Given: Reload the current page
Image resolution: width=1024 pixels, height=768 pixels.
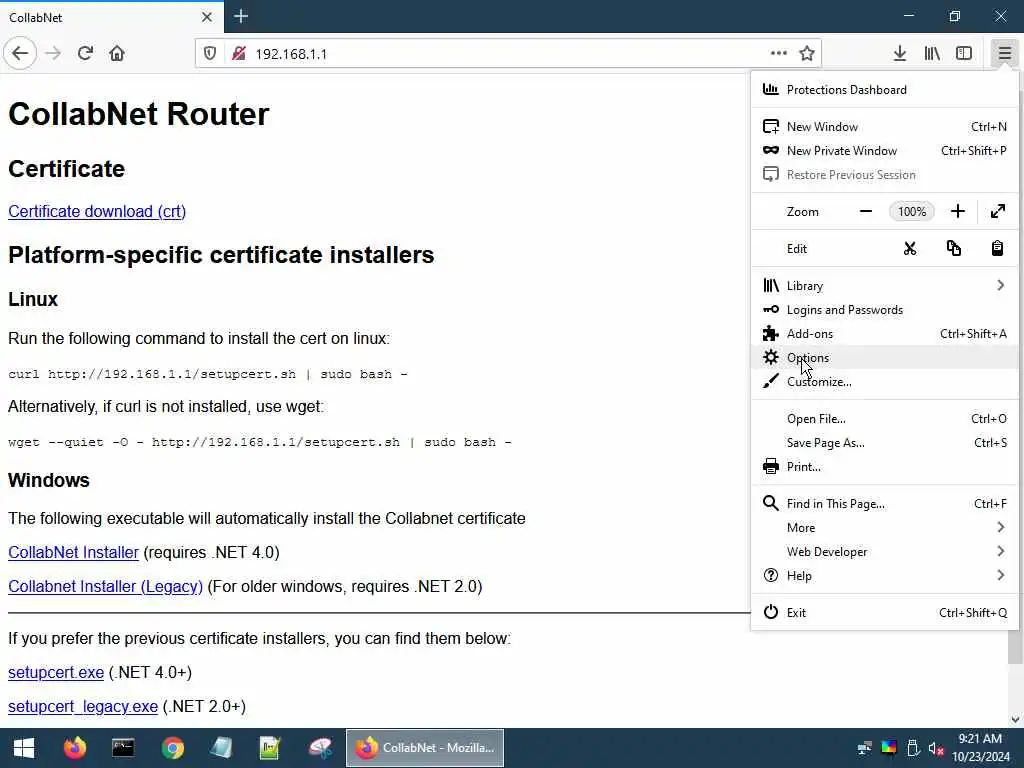Looking at the screenshot, I should coord(85,53).
